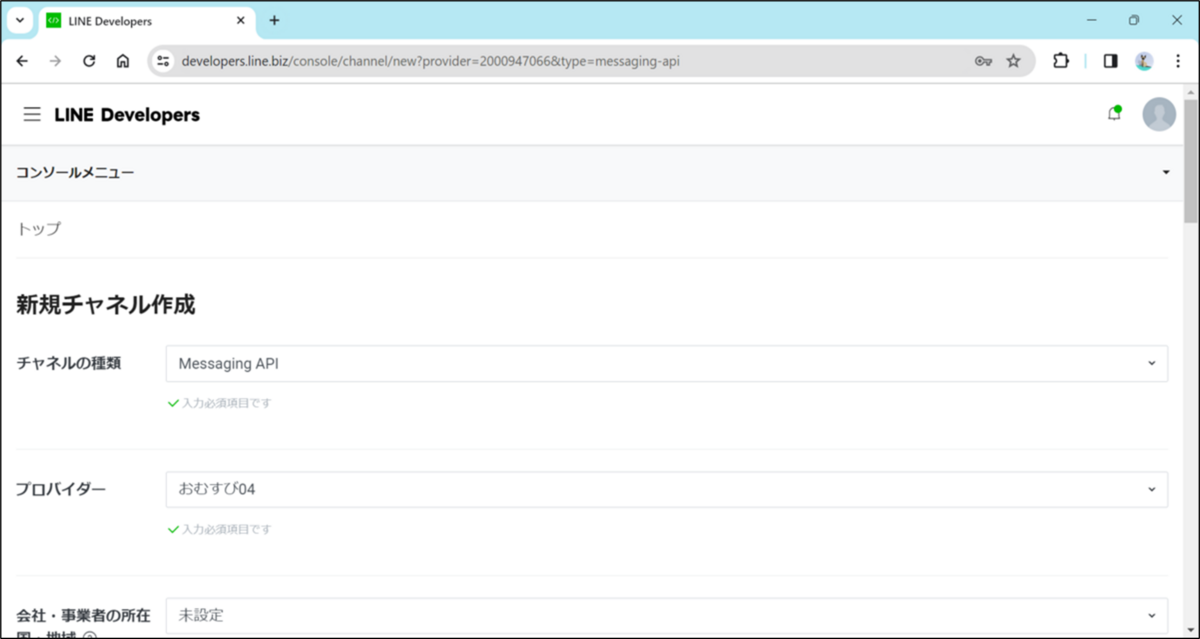Select the LINE Developers browser tab
The height and width of the screenshot is (639, 1200).
148,21
